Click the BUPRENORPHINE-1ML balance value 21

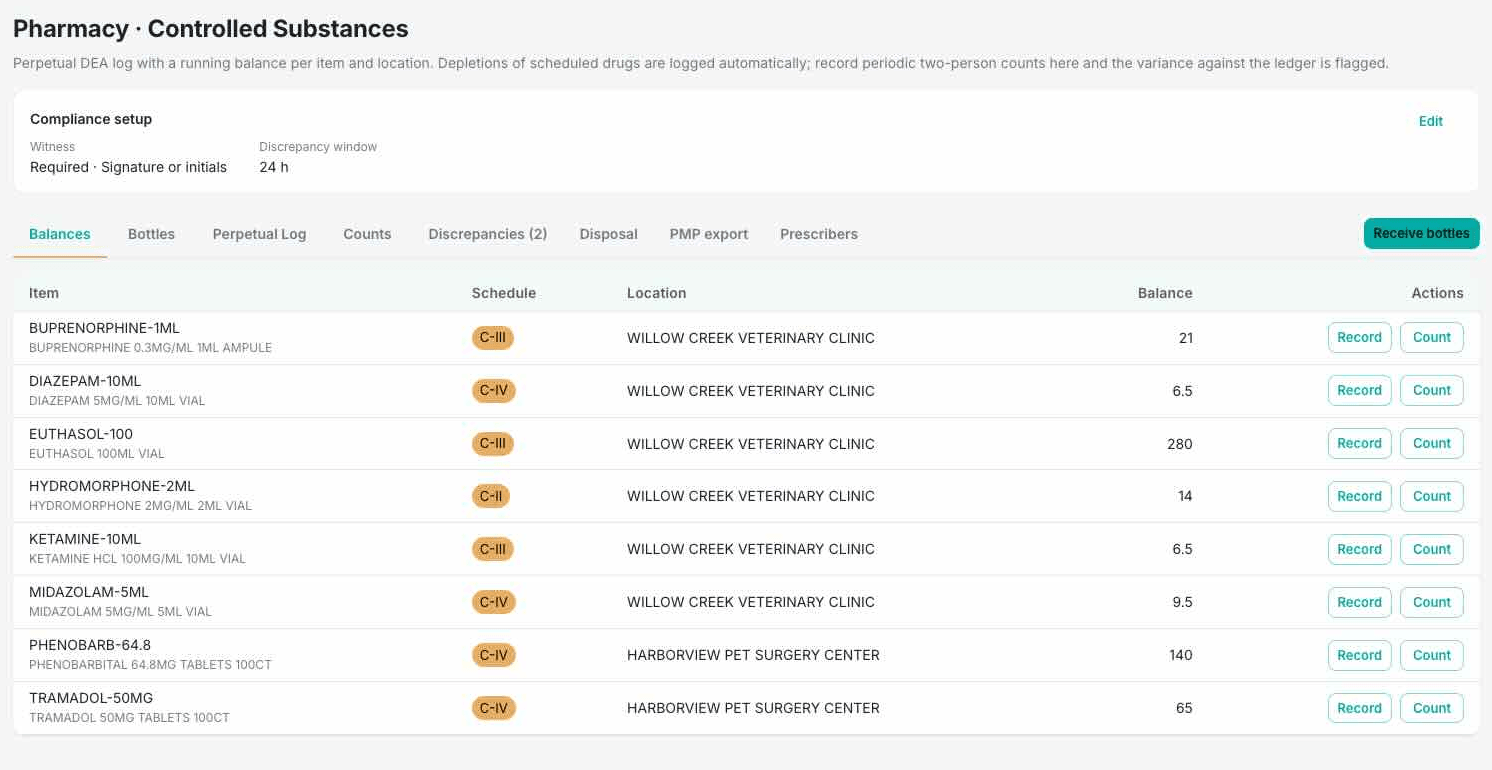point(1186,337)
